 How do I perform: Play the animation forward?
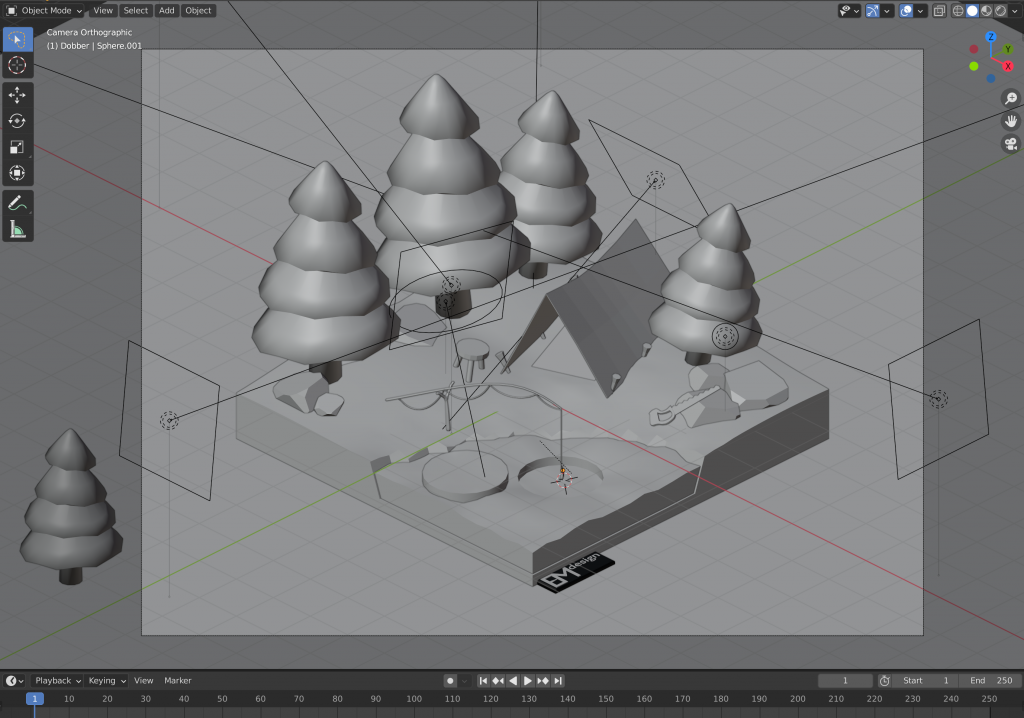(528, 681)
